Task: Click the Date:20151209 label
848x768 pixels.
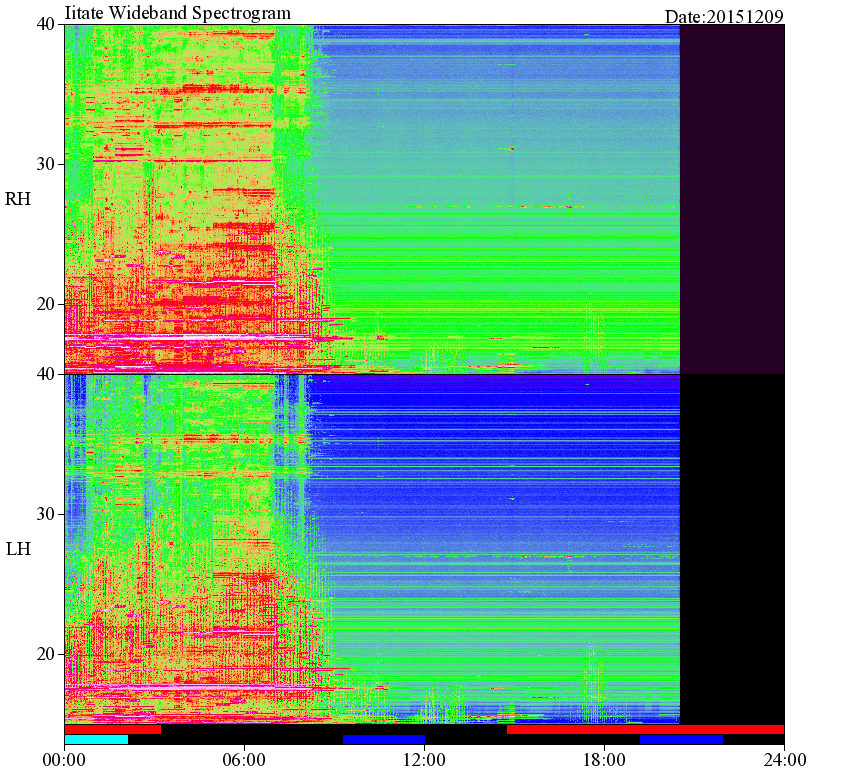Action: (x=724, y=17)
